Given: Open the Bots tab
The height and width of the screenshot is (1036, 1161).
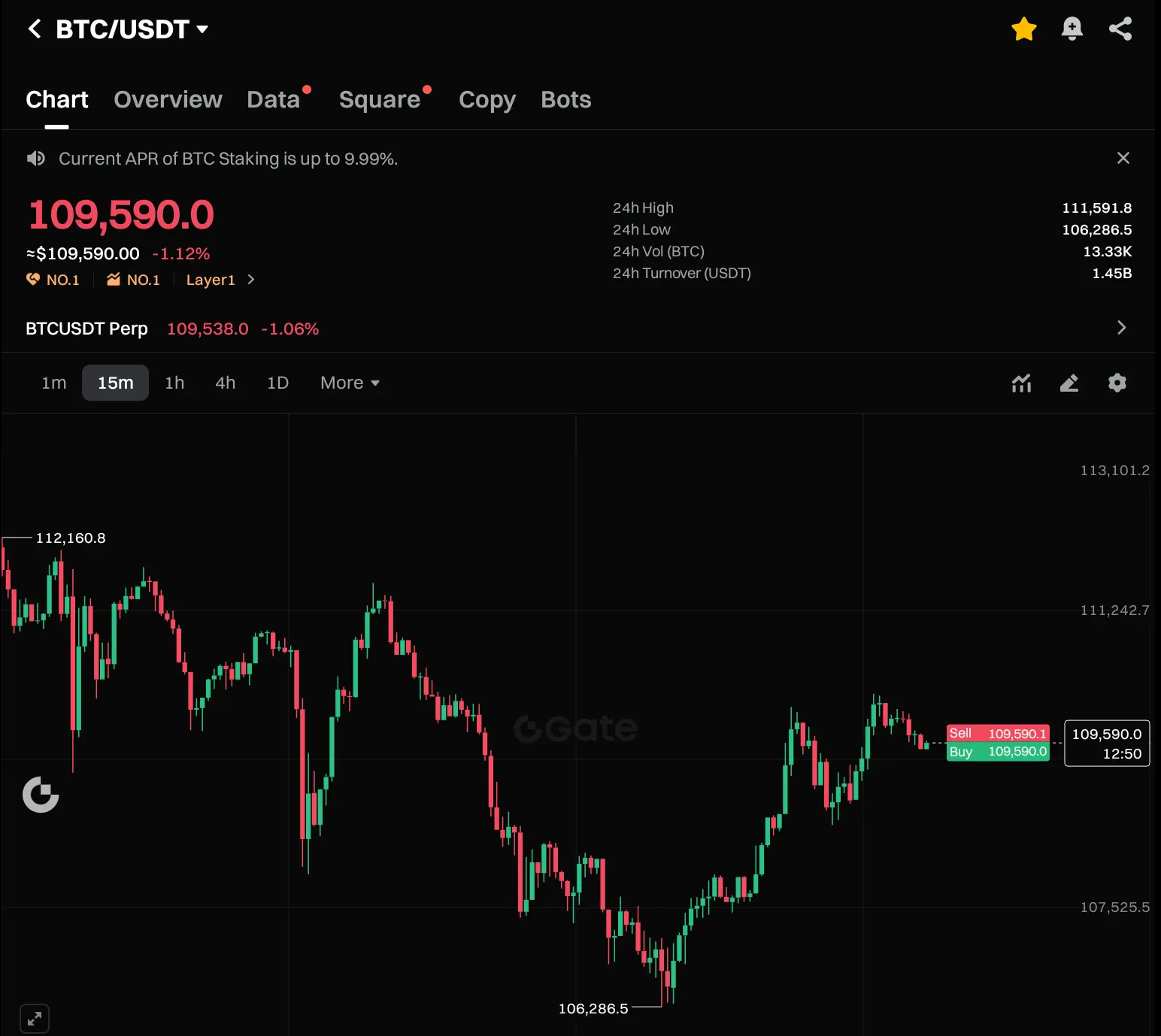Looking at the screenshot, I should 566,99.
